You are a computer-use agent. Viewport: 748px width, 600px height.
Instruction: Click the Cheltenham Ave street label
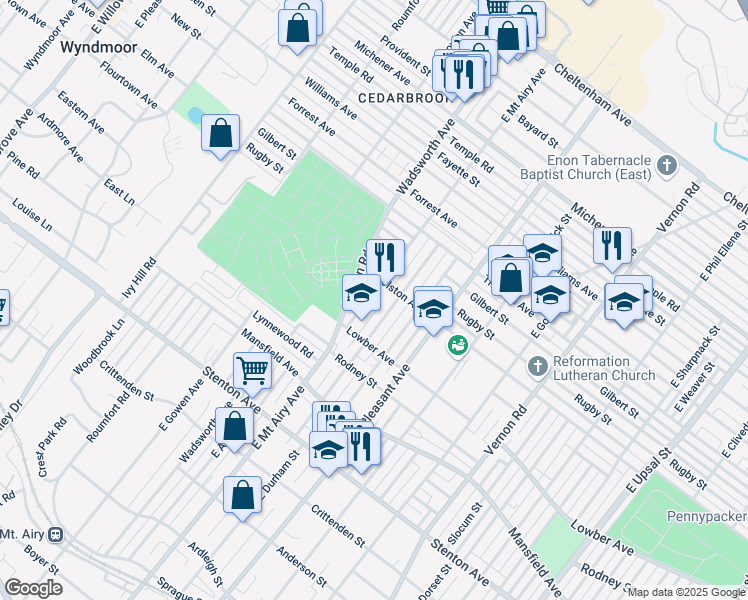click(x=593, y=94)
